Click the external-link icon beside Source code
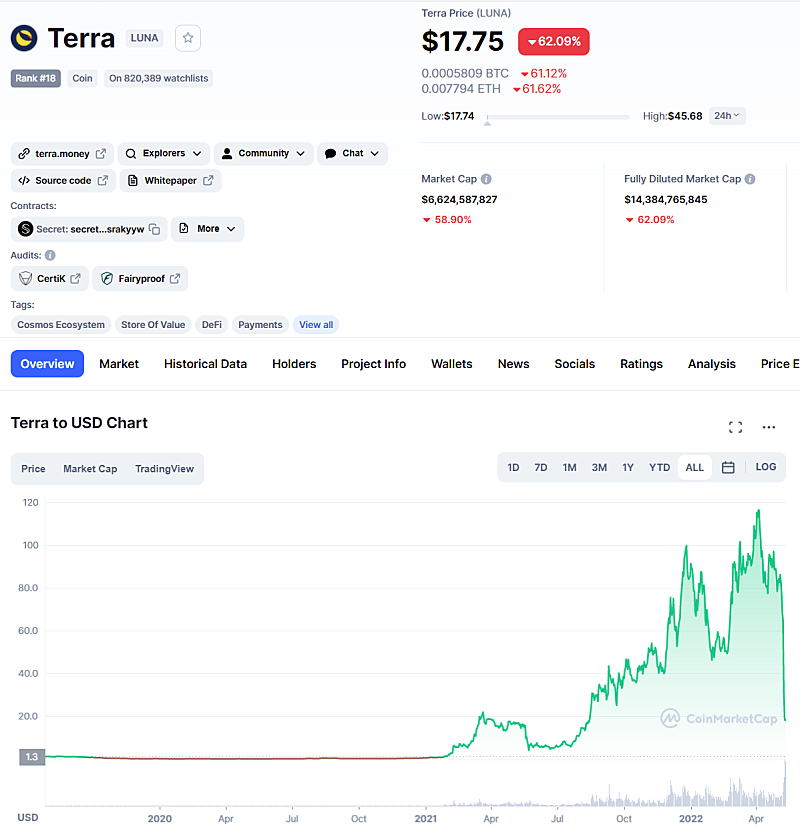 (x=103, y=180)
